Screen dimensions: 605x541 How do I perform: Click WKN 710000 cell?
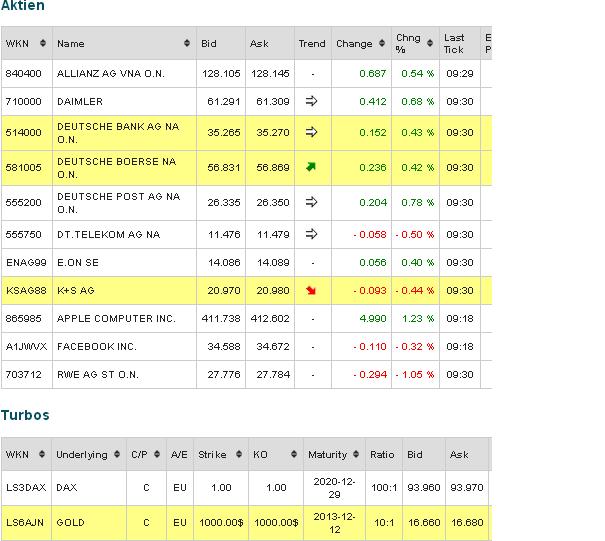24,101
